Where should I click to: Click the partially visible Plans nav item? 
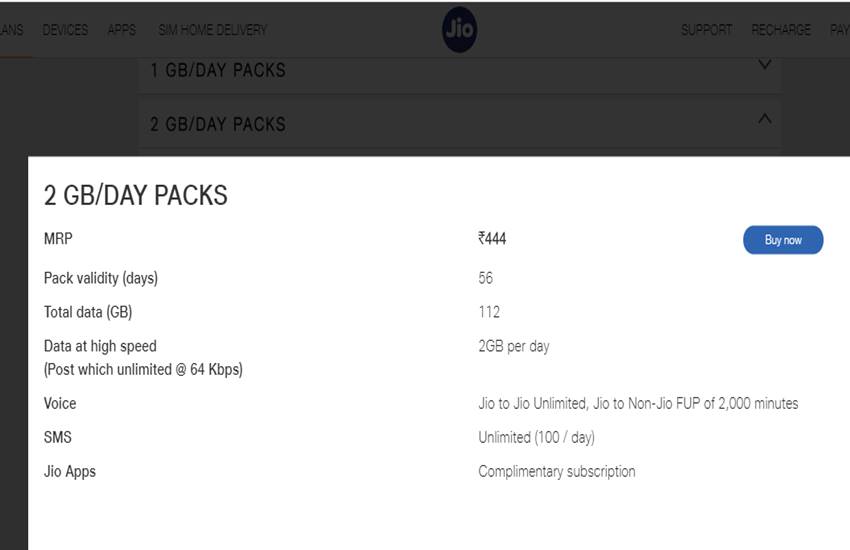pos(11,30)
